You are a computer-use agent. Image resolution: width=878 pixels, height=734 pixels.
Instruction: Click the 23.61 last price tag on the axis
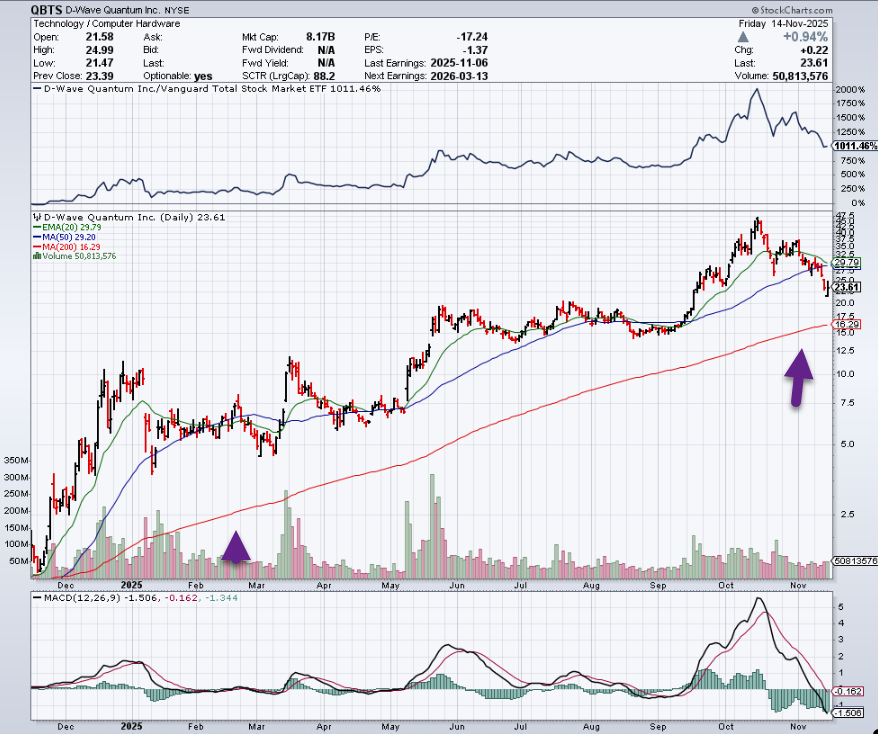tap(848, 287)
